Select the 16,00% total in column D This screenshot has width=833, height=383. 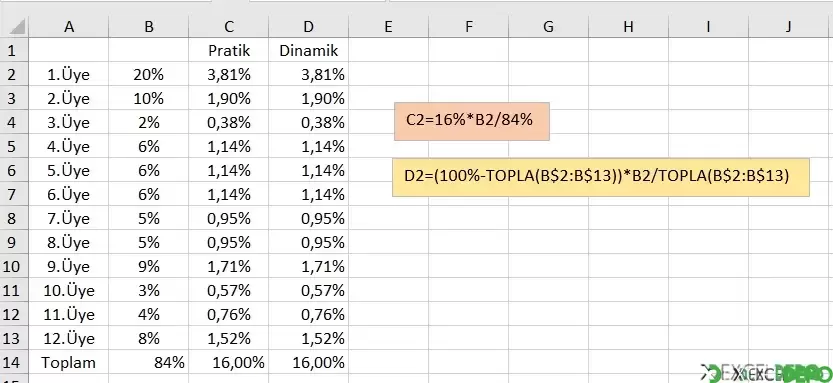click(309, 363)
